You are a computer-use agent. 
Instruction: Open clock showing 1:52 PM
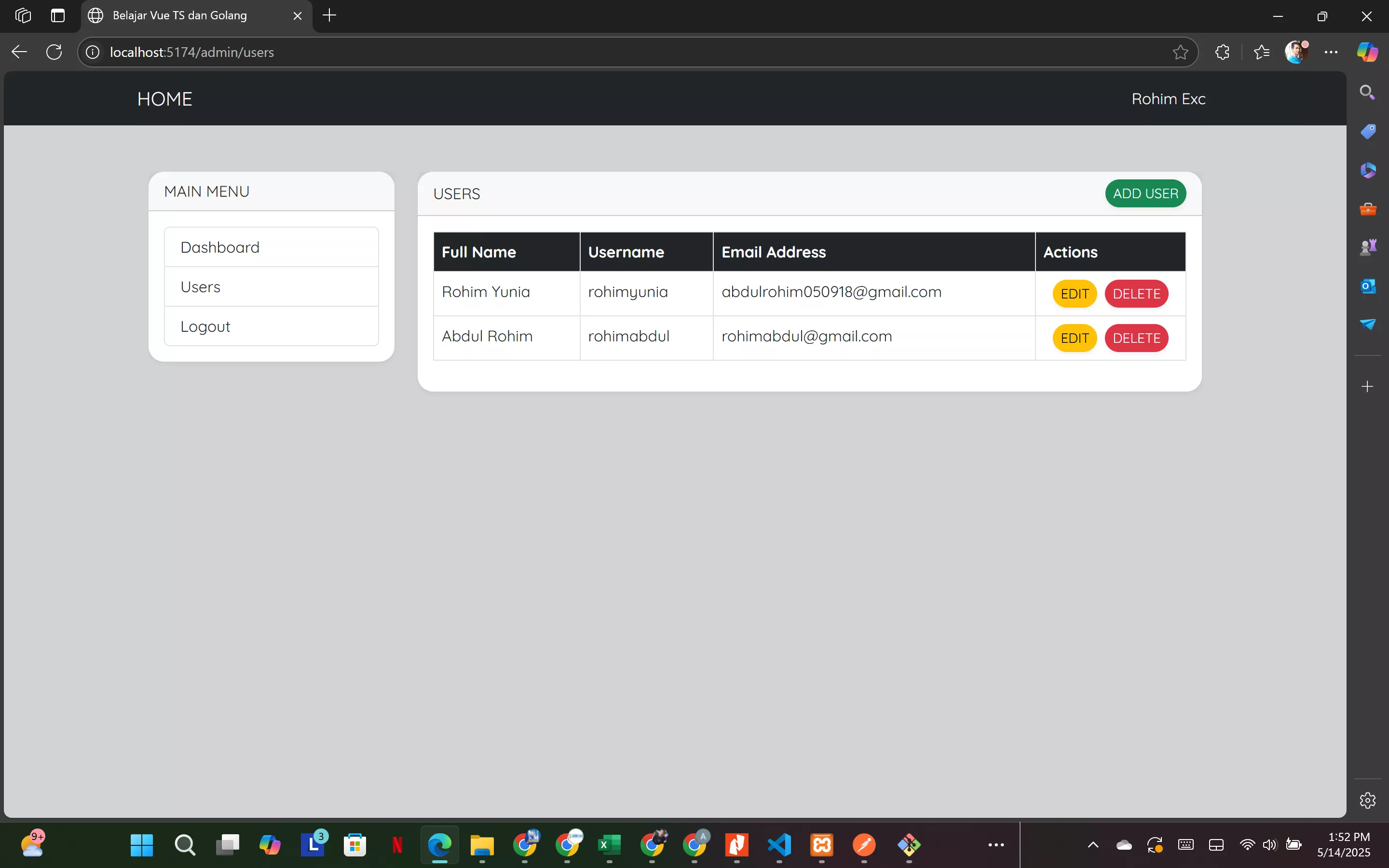[x=1344, y=845]
